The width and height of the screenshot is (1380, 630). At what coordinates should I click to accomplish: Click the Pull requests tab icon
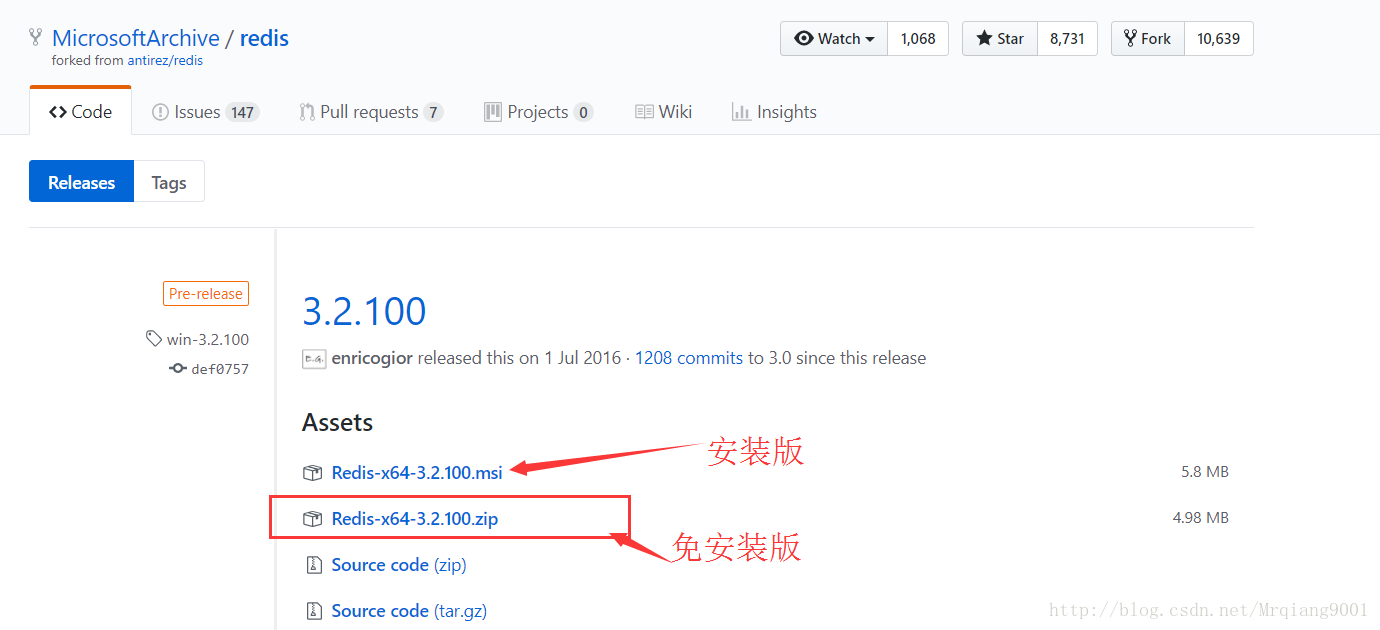[307, 112]
